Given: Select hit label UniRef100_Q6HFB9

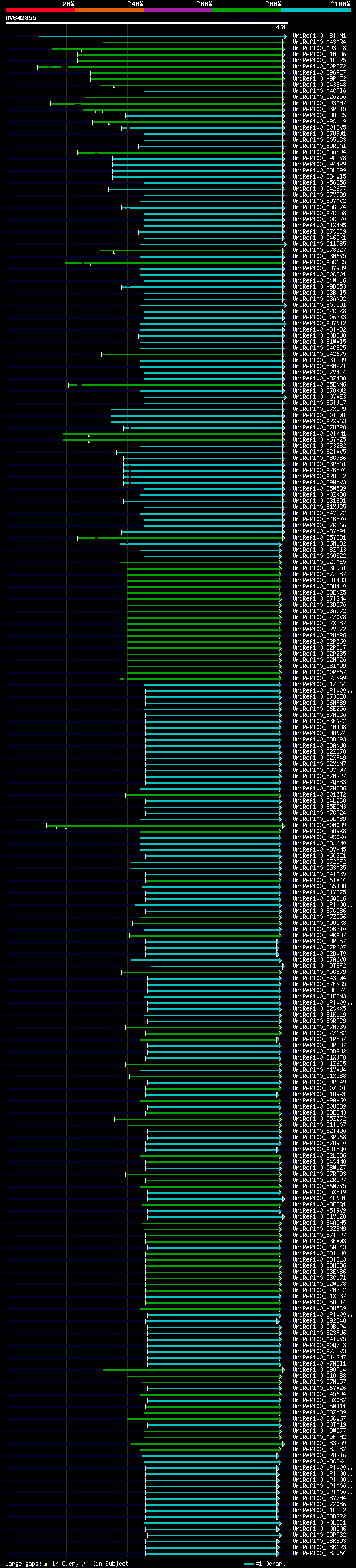Looking at the screenshot, I should click(x=319, y=703).
